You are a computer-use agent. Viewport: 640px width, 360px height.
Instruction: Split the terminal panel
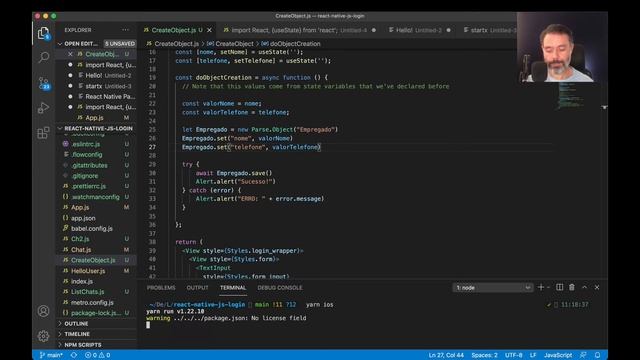click(560, 287)
